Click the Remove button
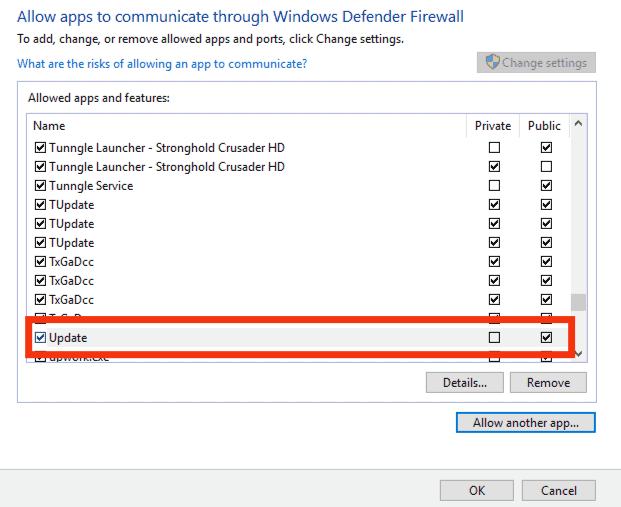The height and width of the screenshot is (507, 621). point(548,382)
